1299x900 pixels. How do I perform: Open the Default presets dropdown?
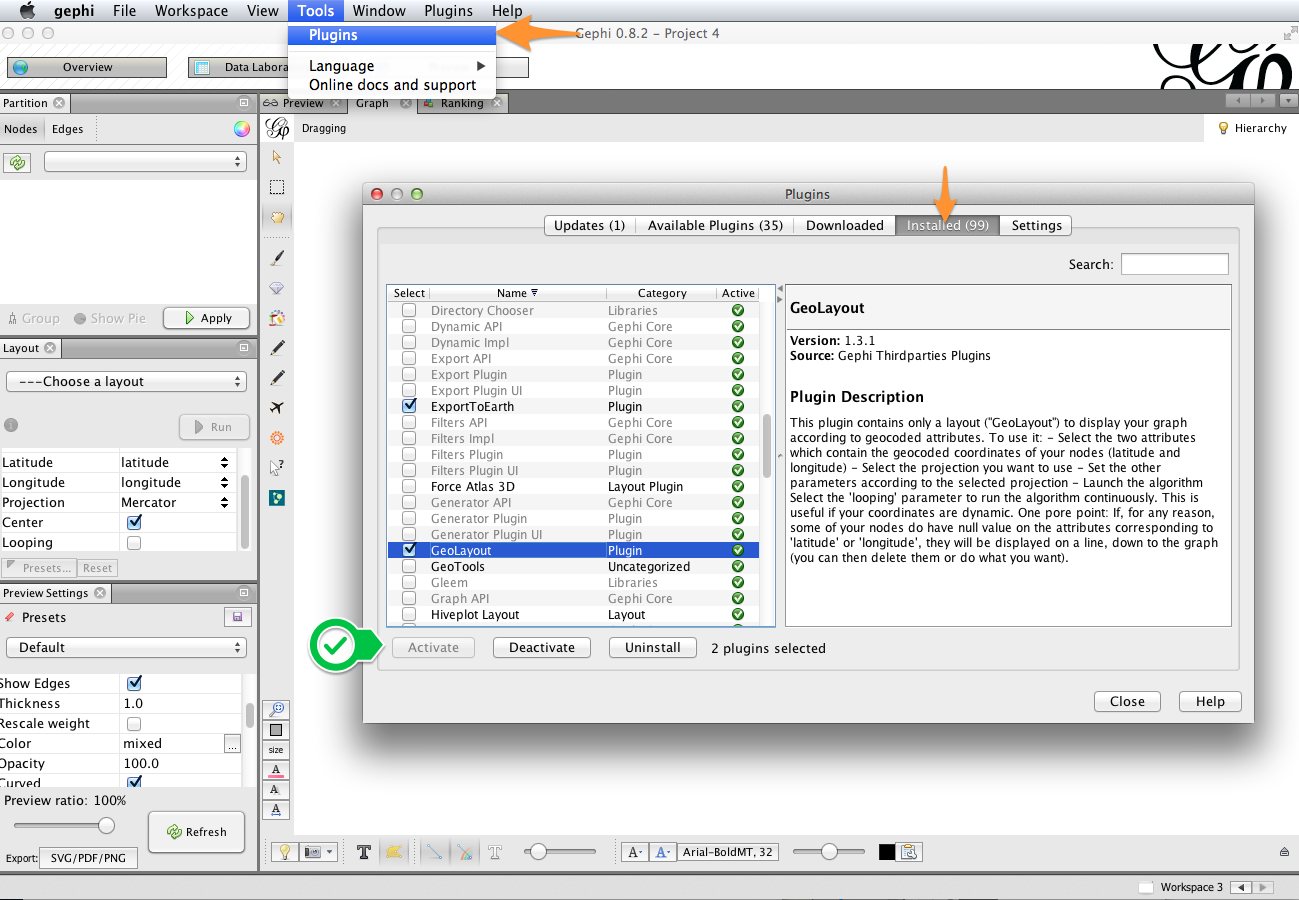click(x=126, y=647)
